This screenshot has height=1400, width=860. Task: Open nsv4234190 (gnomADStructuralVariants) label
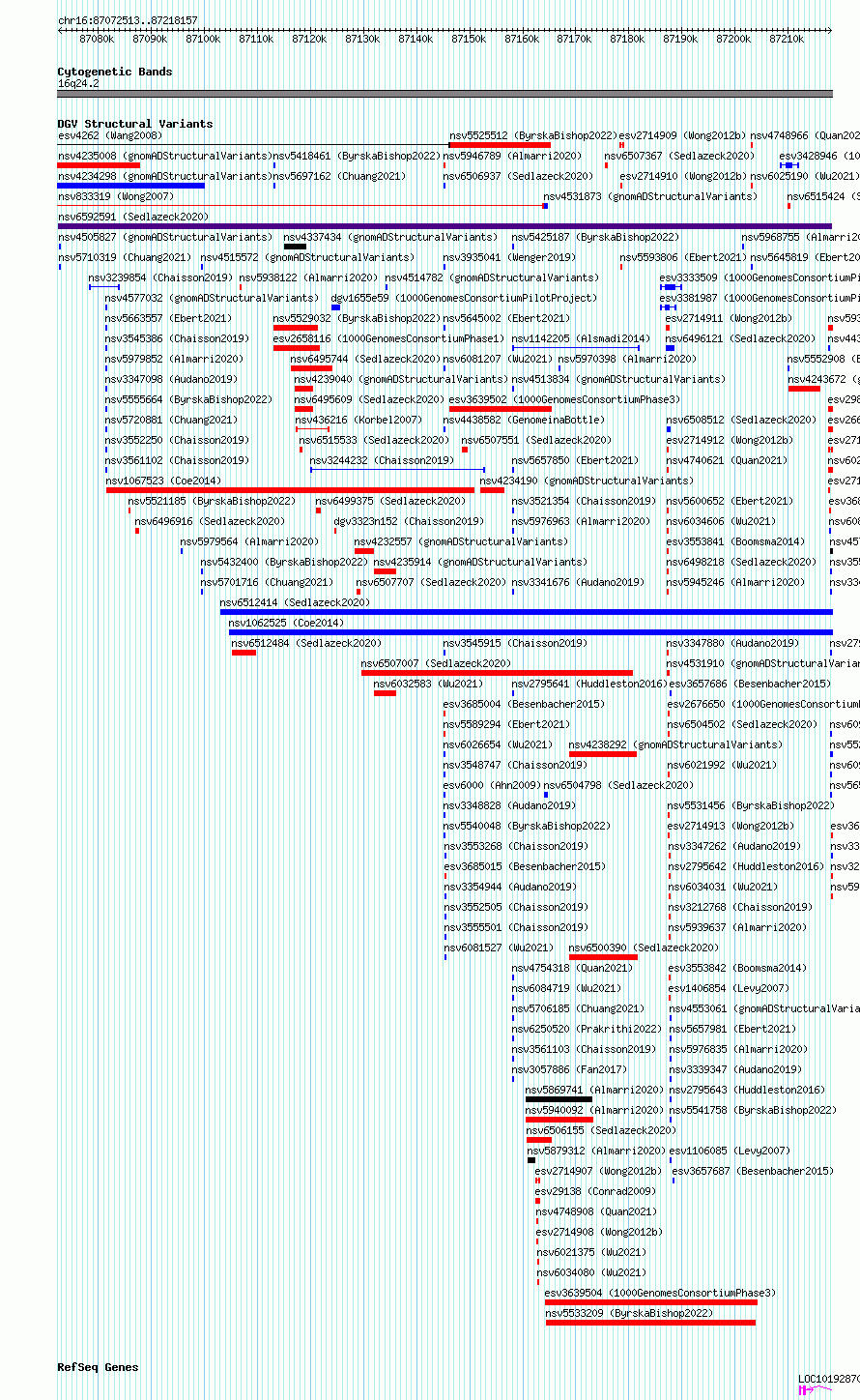587,481
